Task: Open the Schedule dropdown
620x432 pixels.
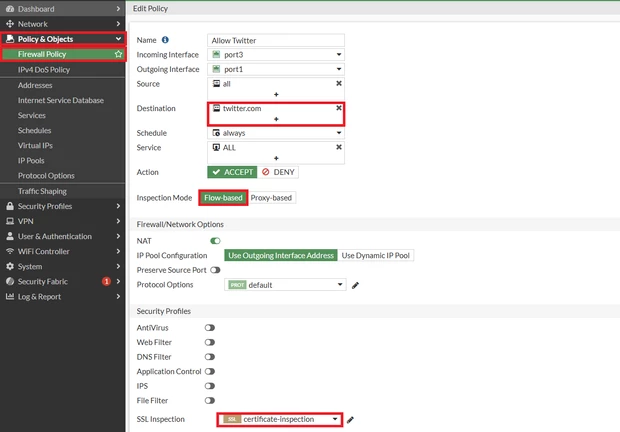Action: 276,133
